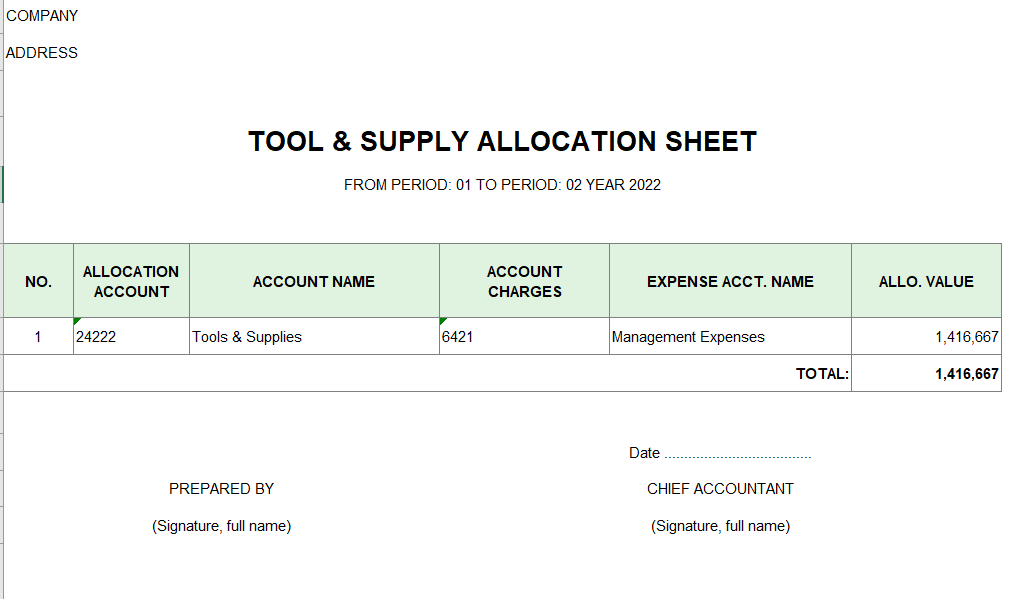Click the ALLOCATION ACCOUNT header cell
The width and height of the screenshot is (1036, 599).
click(x=131, y=281)
